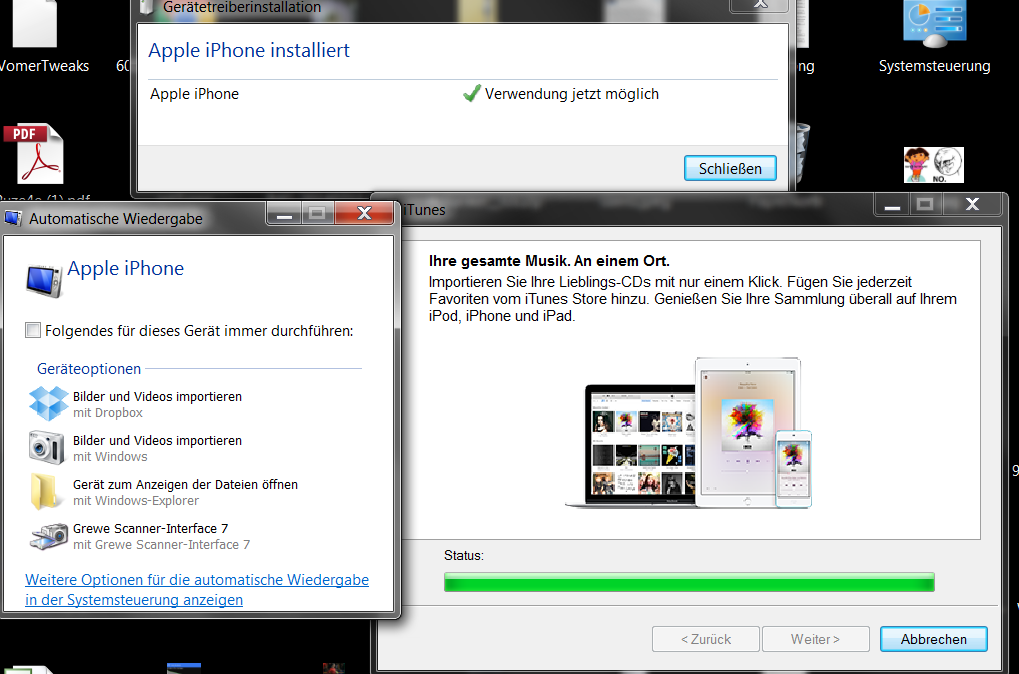The width and height of the screenshot is (1019, 674).
Task: Click the green installation progress bar
Action: click(688, 582)
